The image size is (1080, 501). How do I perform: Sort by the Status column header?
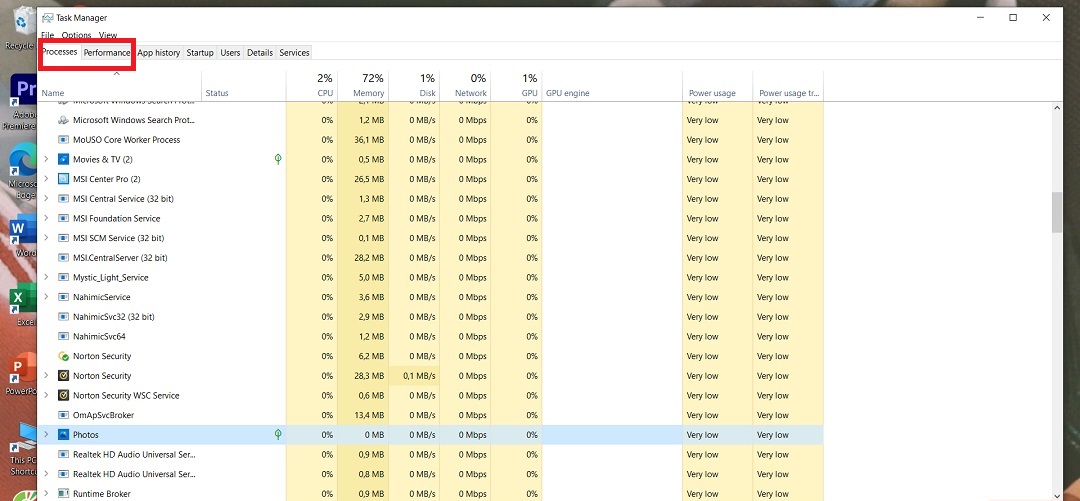[244, 85]
